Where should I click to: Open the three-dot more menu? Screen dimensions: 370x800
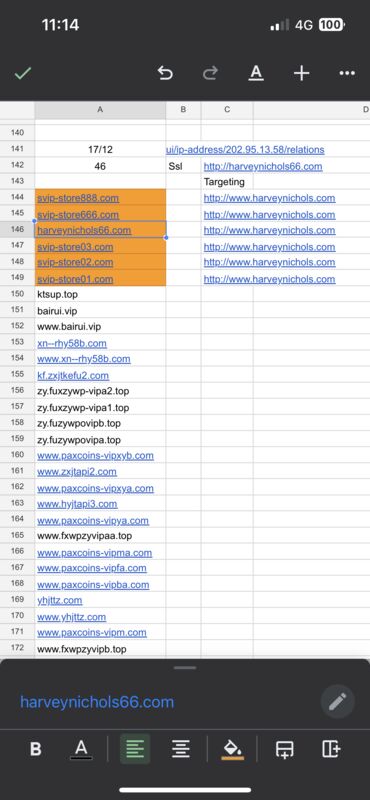(x=347, y=73)
